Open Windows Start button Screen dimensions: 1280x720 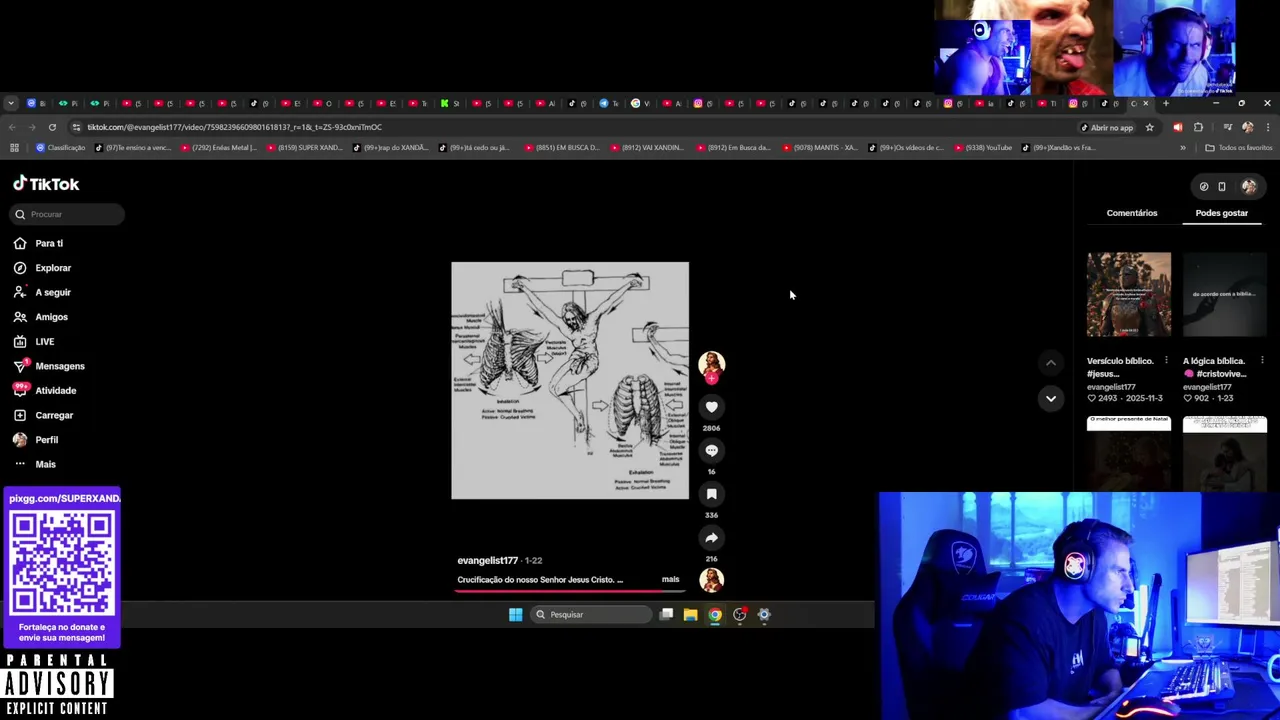pos(515,614)
